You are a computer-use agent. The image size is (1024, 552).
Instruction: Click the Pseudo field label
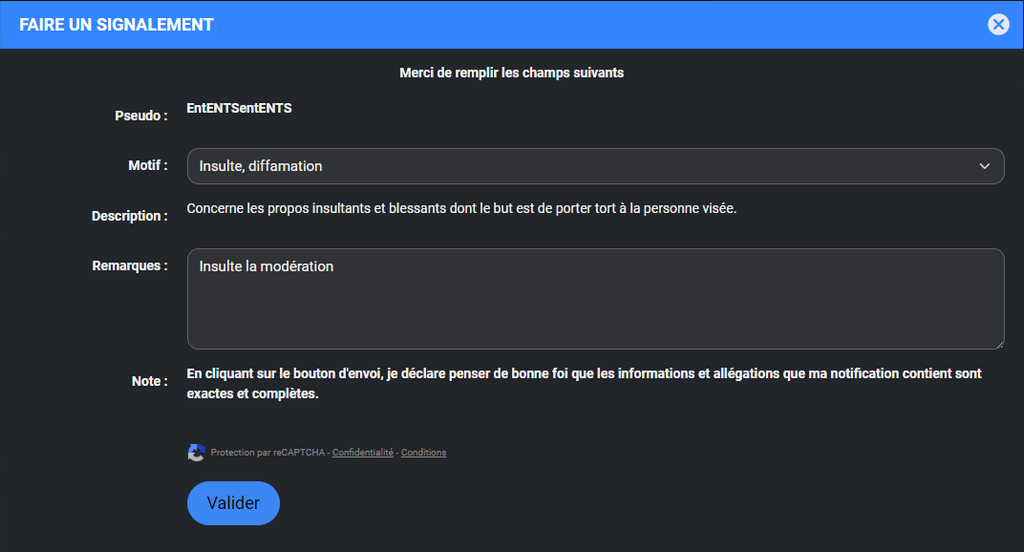(x=141, y=116)
